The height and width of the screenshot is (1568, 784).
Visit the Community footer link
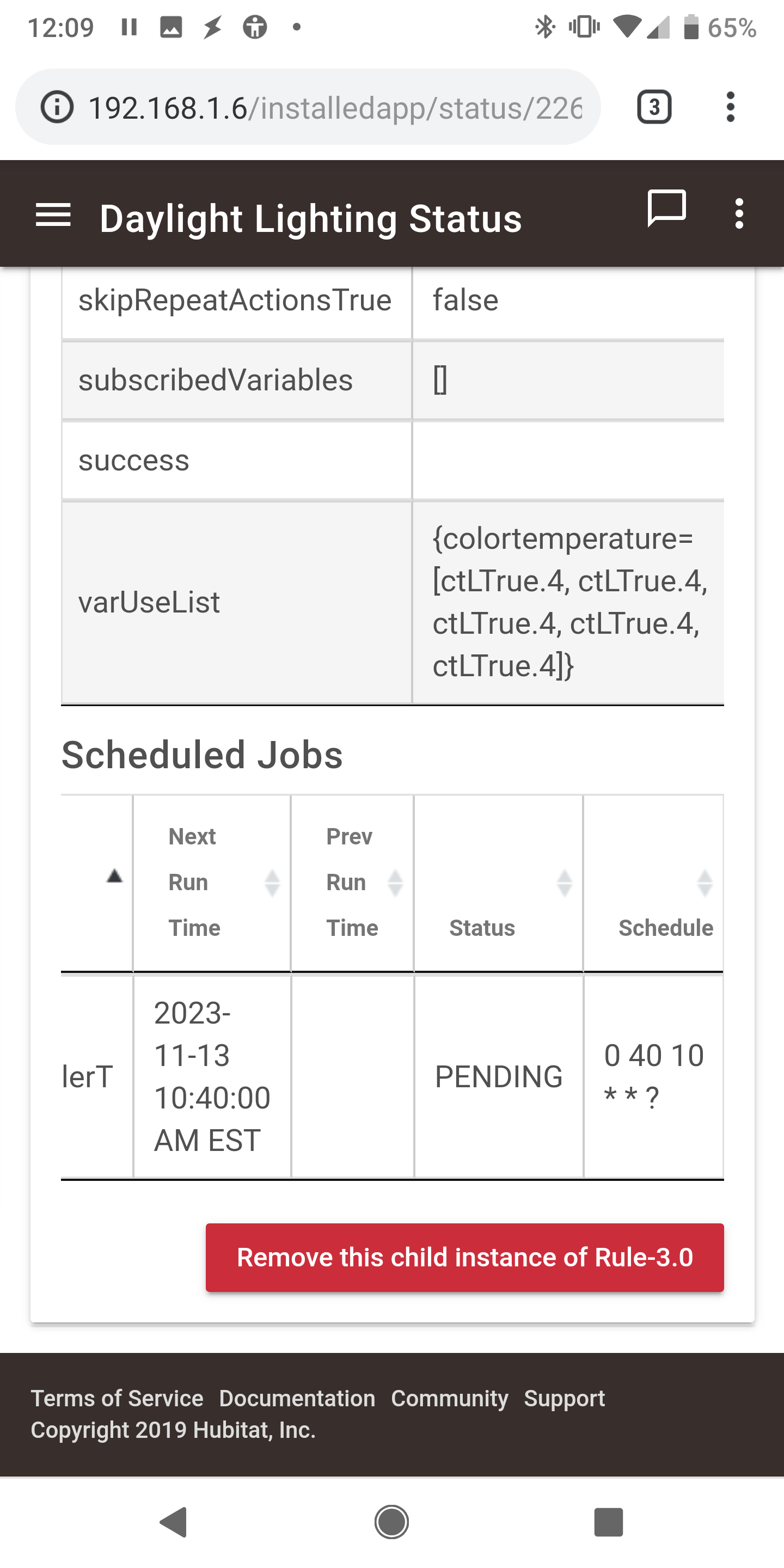pyautogui.click(x=449, y=1398)
